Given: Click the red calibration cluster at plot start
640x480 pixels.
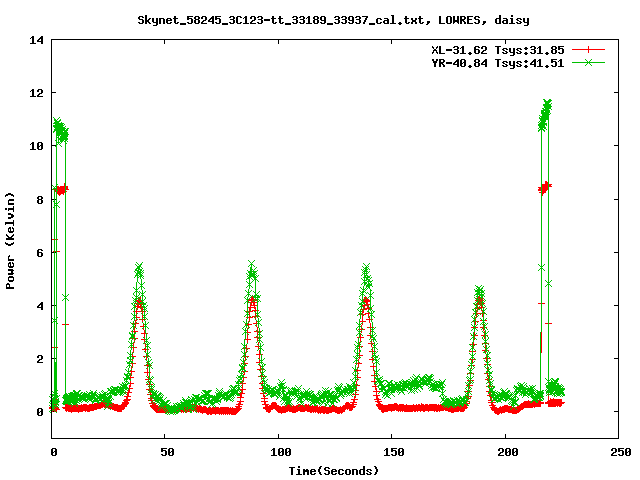Looking at the screenshot, I should pyautogui.click(x=63, y=188).
